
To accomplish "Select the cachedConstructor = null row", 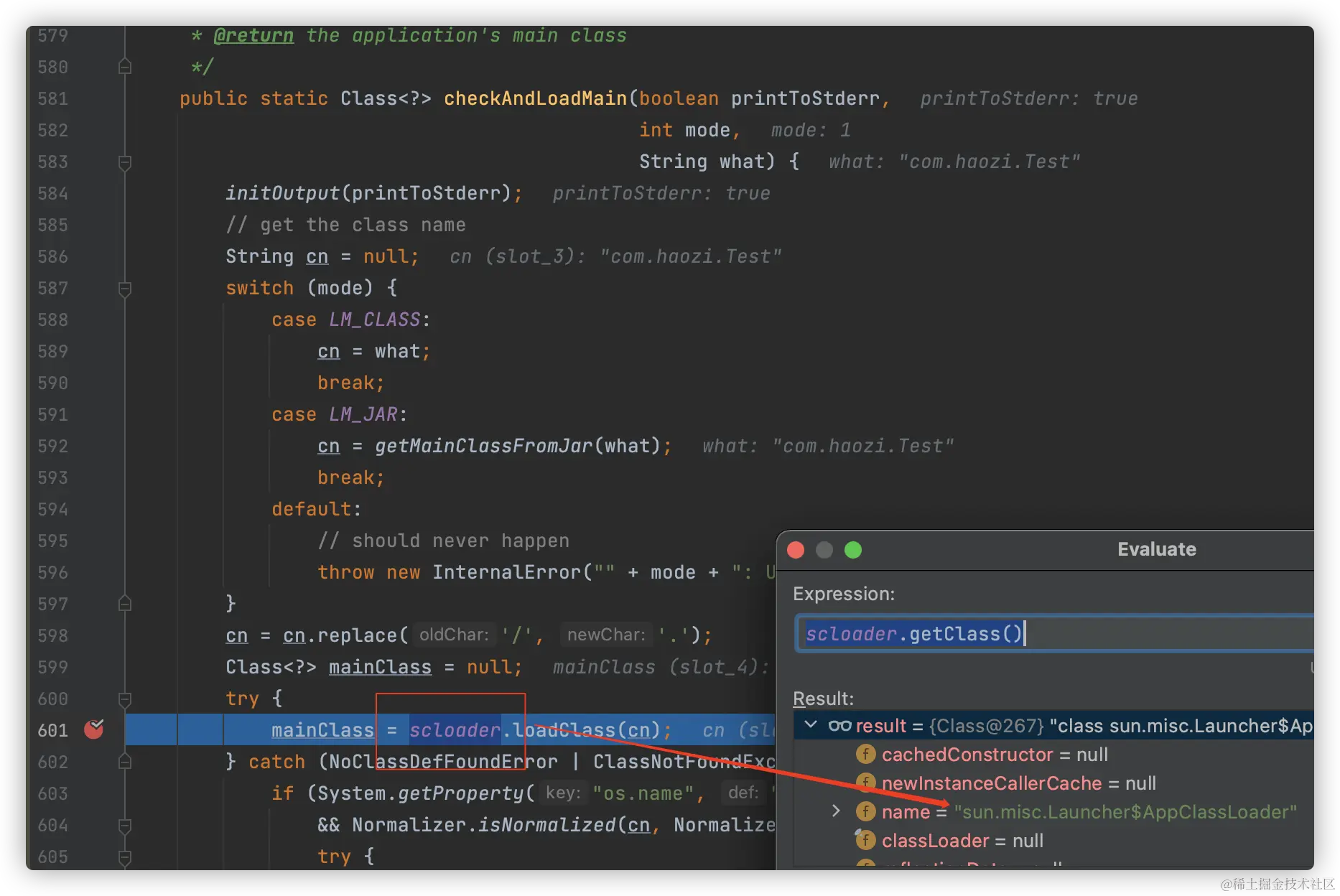I will click(x=1054, y=755).
